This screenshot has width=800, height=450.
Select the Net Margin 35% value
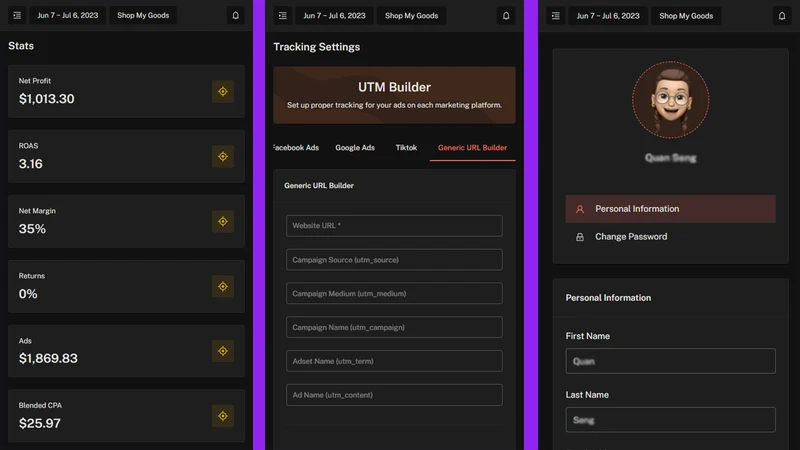[x=32, y=229]
